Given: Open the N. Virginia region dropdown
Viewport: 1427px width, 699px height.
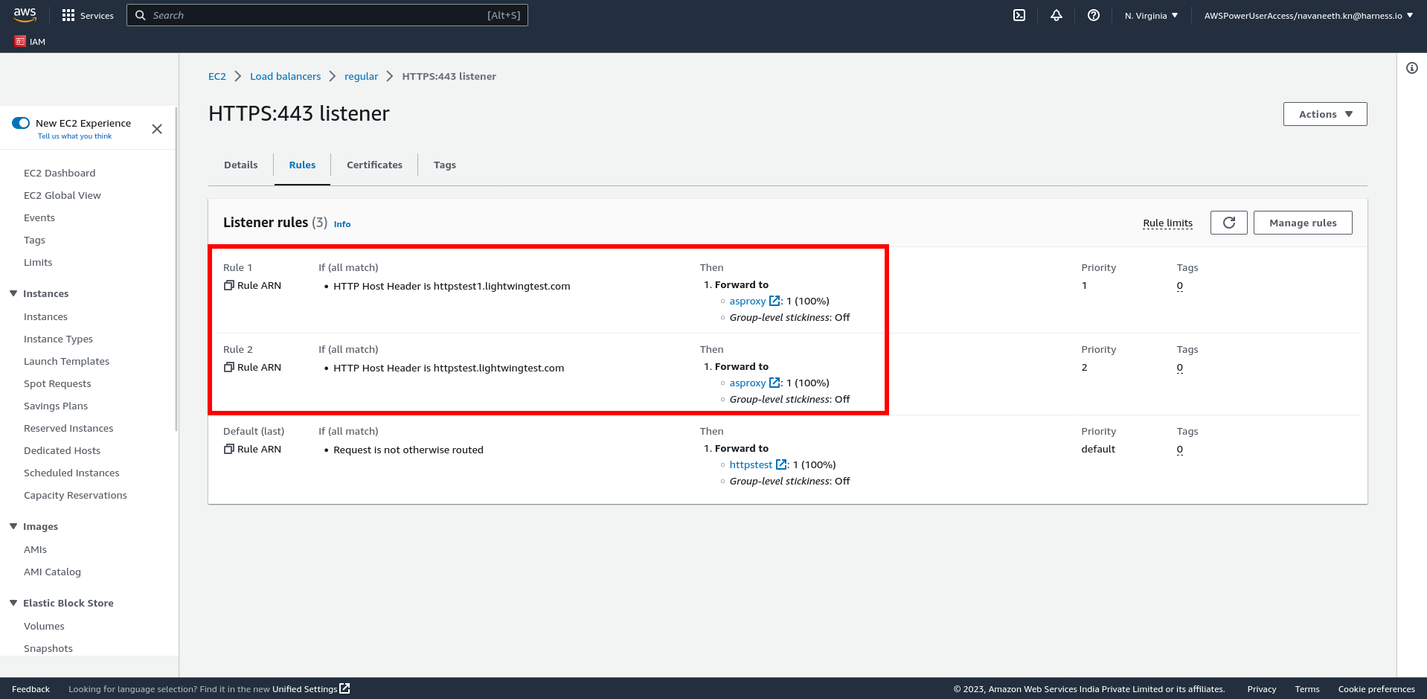Looking at the screenshot, I should [x=1151, y=15].
